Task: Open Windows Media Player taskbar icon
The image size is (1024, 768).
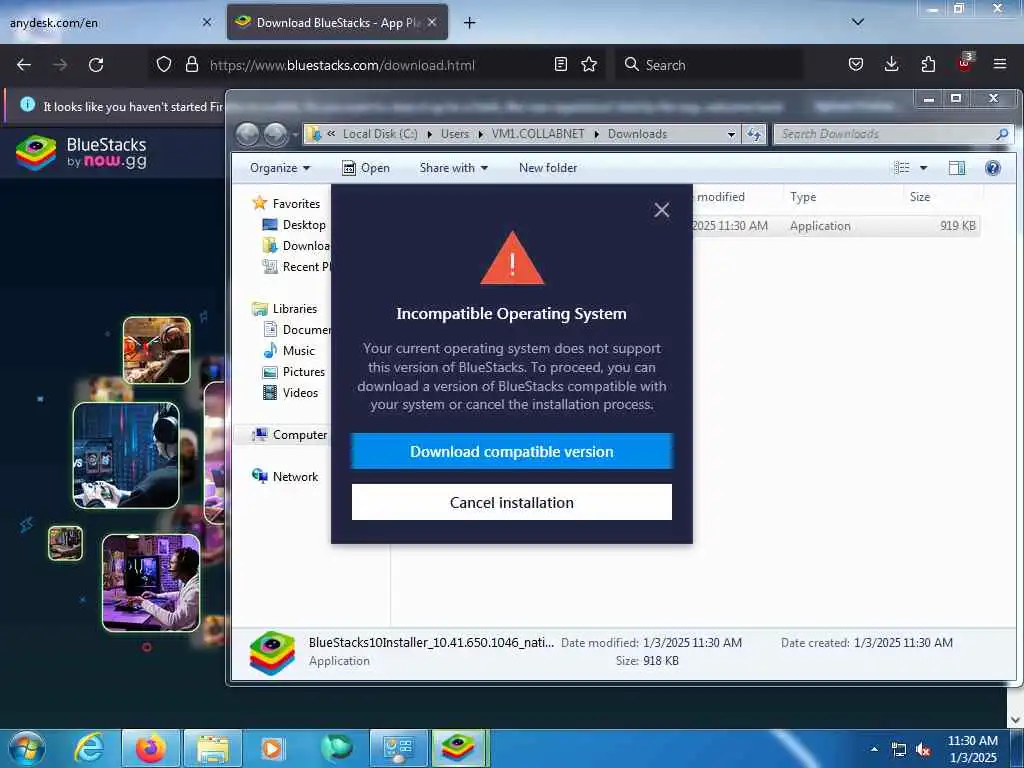Action: click(x=272, y=748)
